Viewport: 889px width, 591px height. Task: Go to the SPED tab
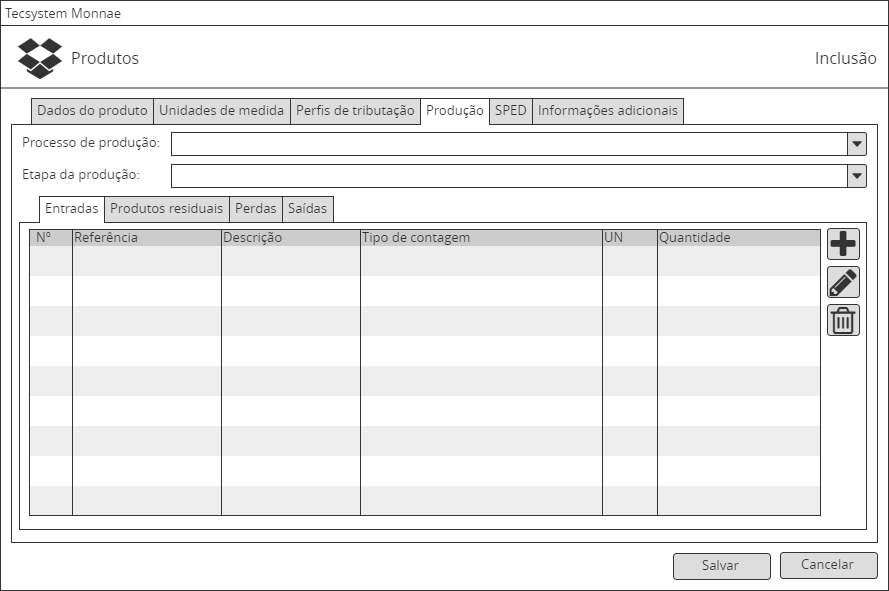[510, 111]
